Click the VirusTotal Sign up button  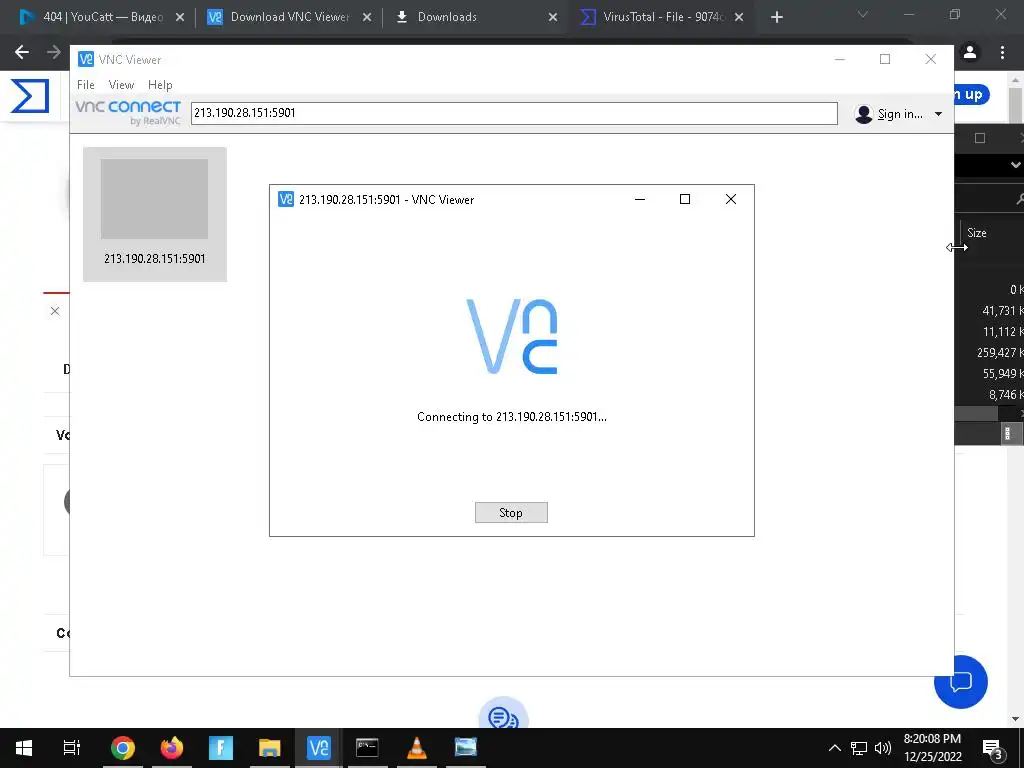coord(972,95)
